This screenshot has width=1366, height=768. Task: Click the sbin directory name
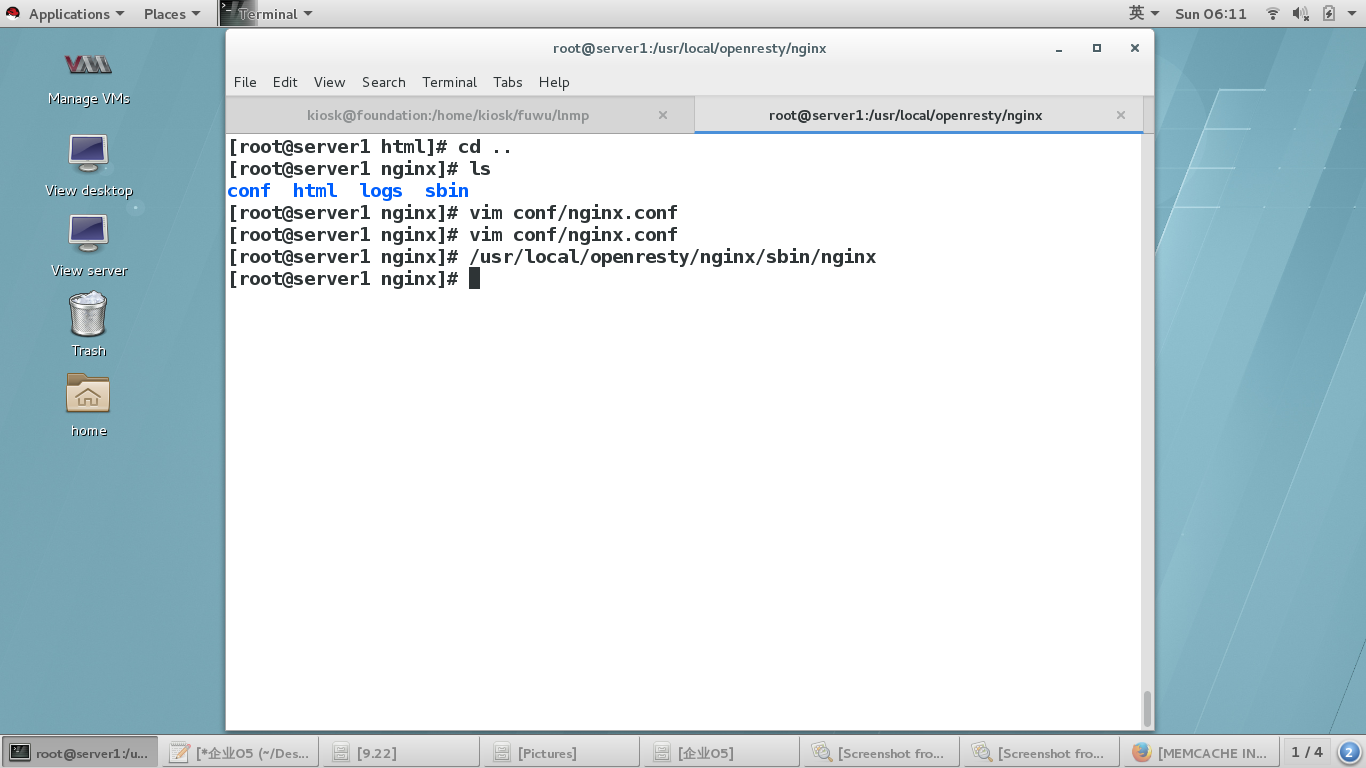click(x=447, y=190)
